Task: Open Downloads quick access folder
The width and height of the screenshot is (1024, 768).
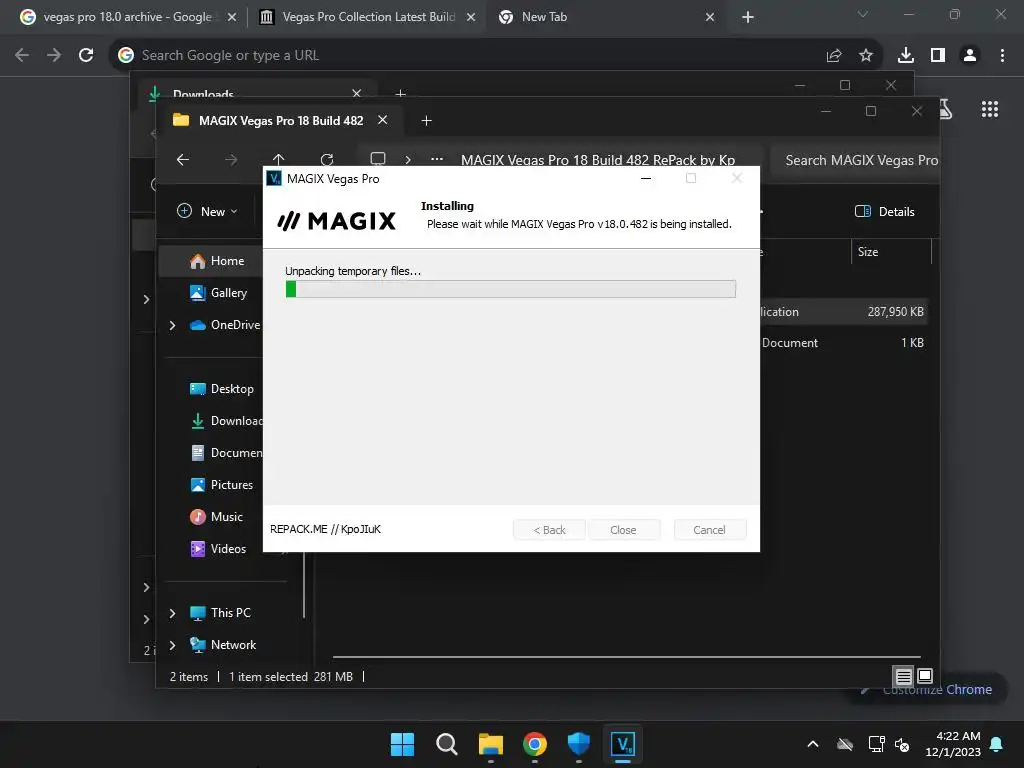Action: 226,421
